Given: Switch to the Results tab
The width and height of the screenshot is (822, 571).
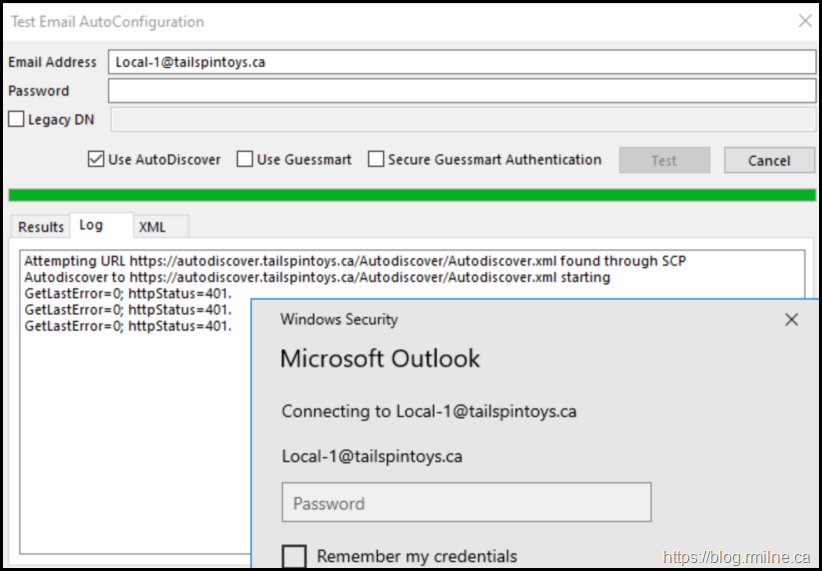Looking at the screenshot, I should (40, 227).
